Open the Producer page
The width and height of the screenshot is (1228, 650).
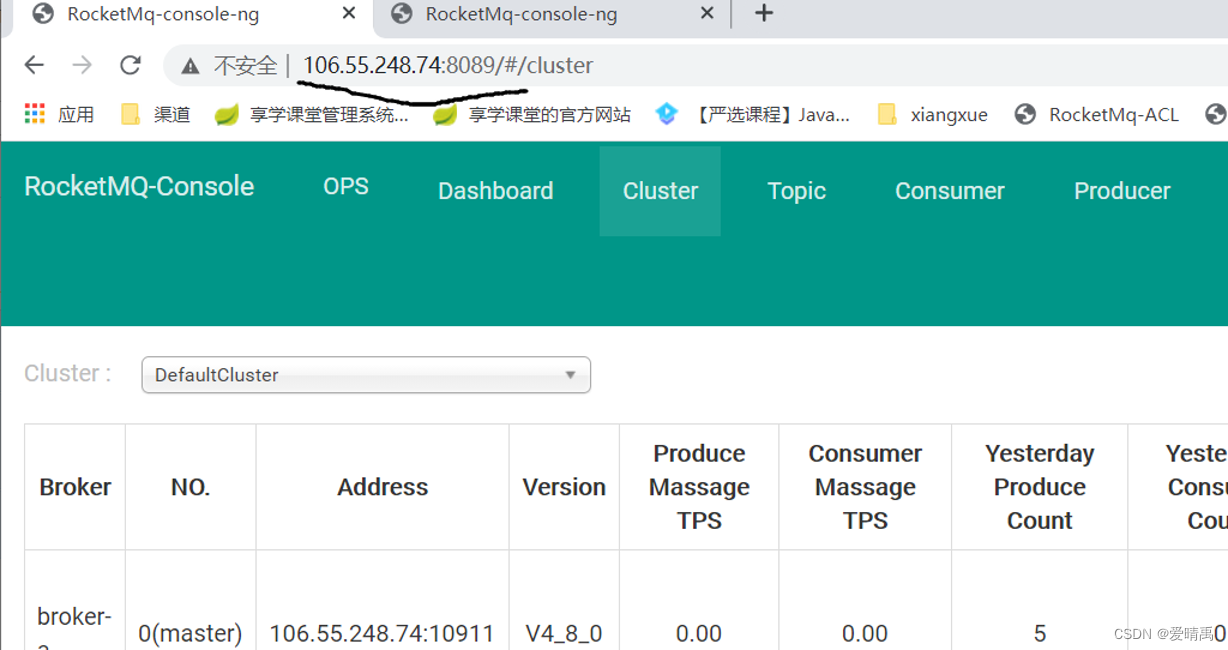(1122, 191)
